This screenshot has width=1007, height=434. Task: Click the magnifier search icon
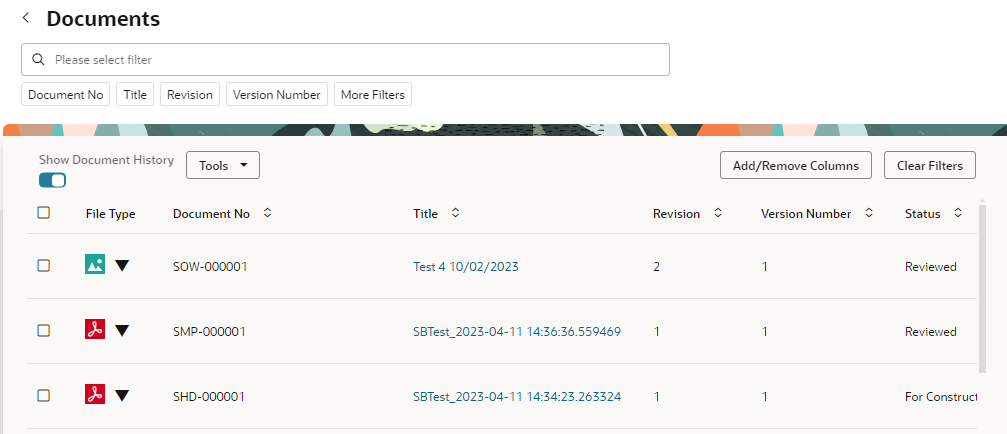[x=39, y=60]
